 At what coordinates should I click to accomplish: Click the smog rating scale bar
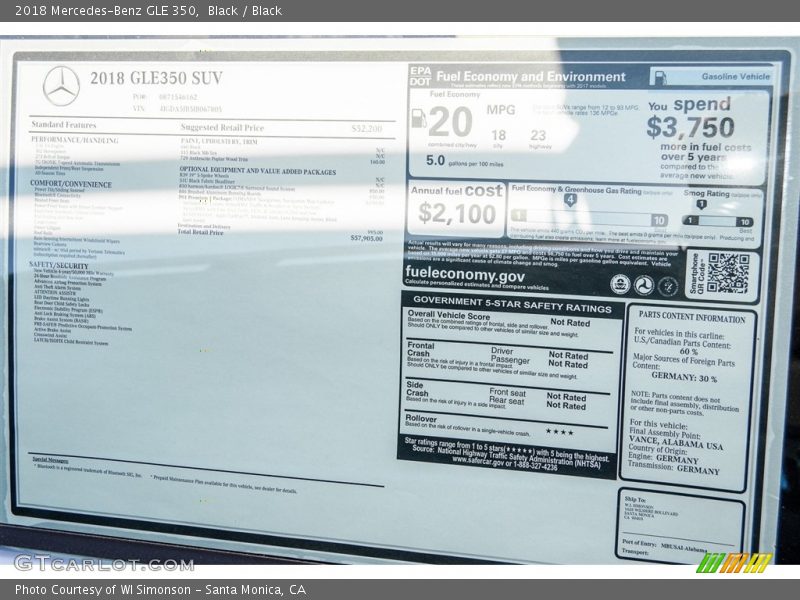717,221
